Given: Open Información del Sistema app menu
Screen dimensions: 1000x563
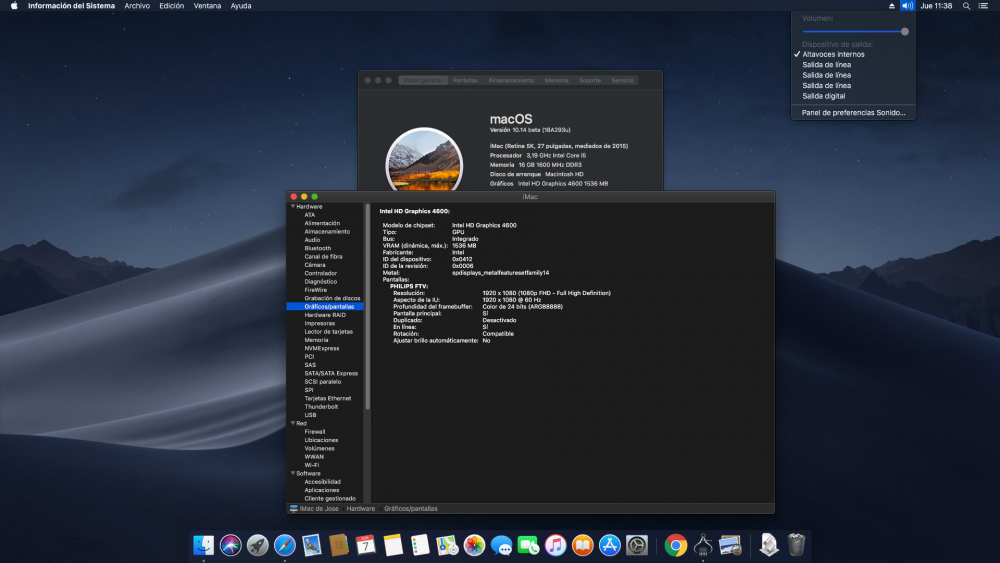Looking at the screenshot, I should click(x=71, y=6).
